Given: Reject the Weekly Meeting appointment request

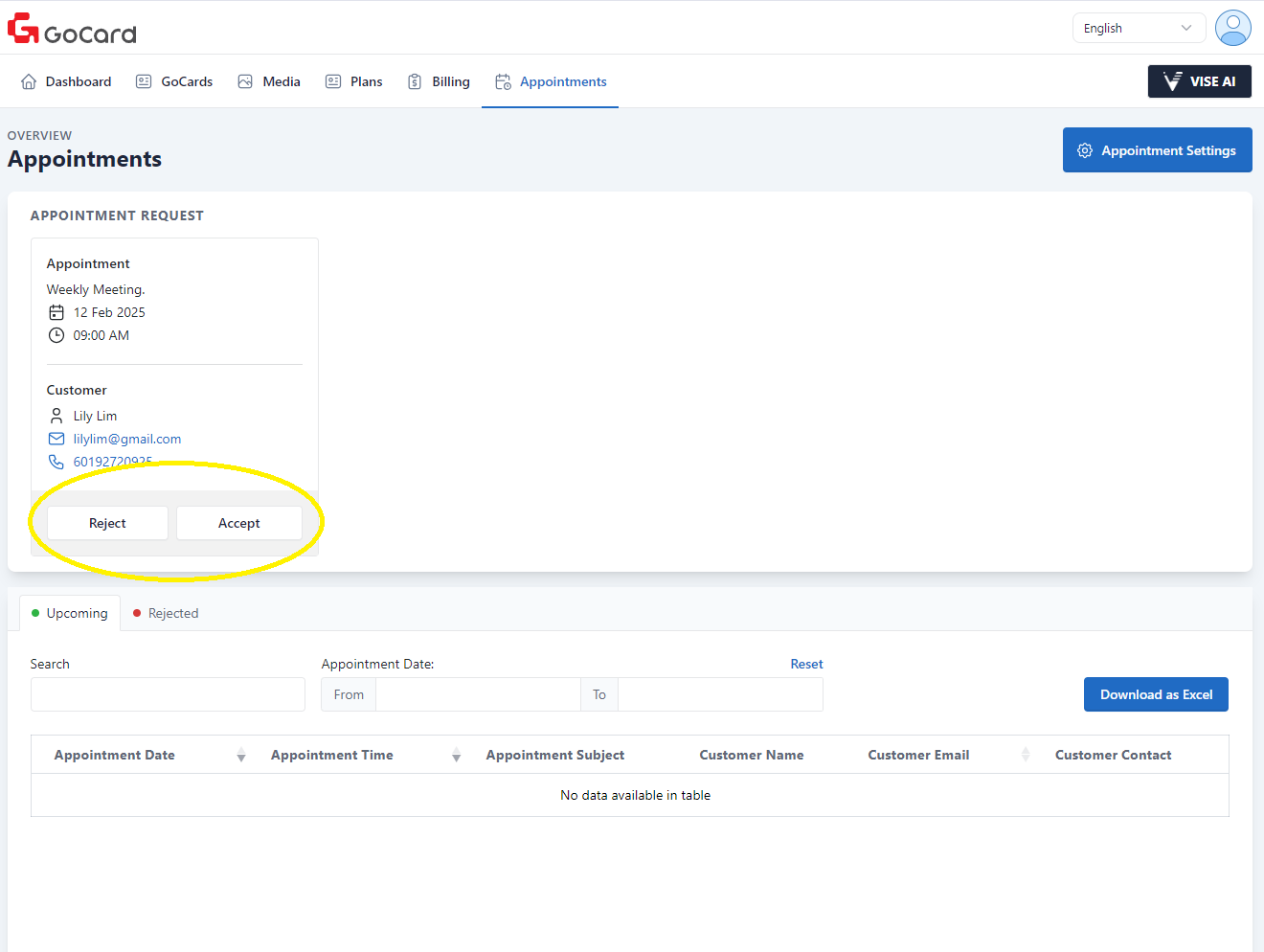Looking at the screenshot, I should 107,523.
